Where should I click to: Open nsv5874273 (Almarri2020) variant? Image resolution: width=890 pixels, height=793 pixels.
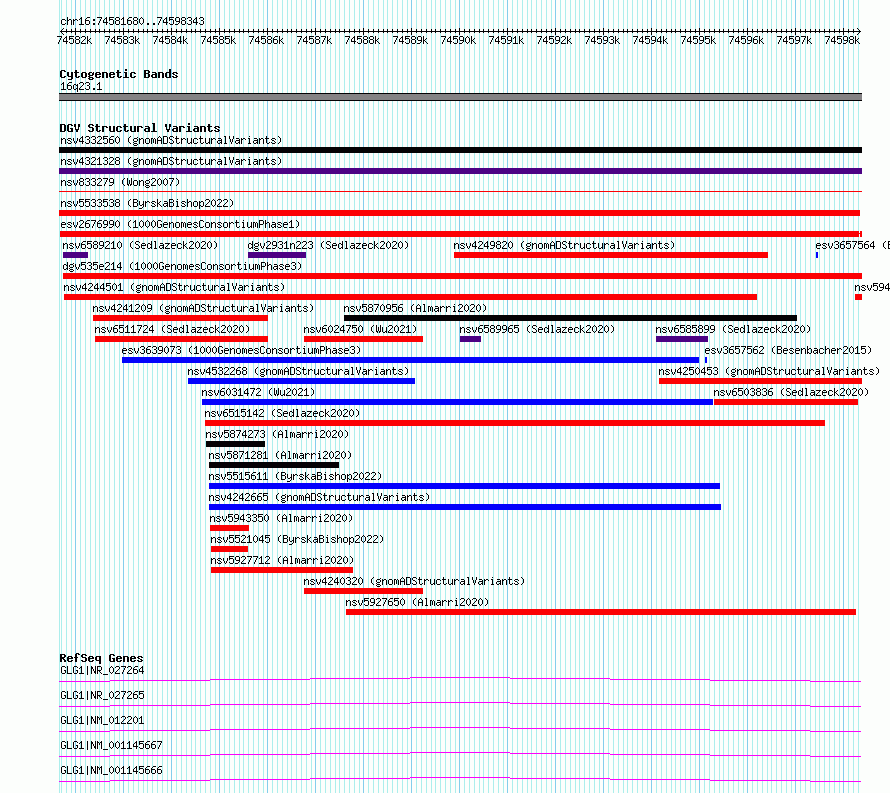[277, 434]
